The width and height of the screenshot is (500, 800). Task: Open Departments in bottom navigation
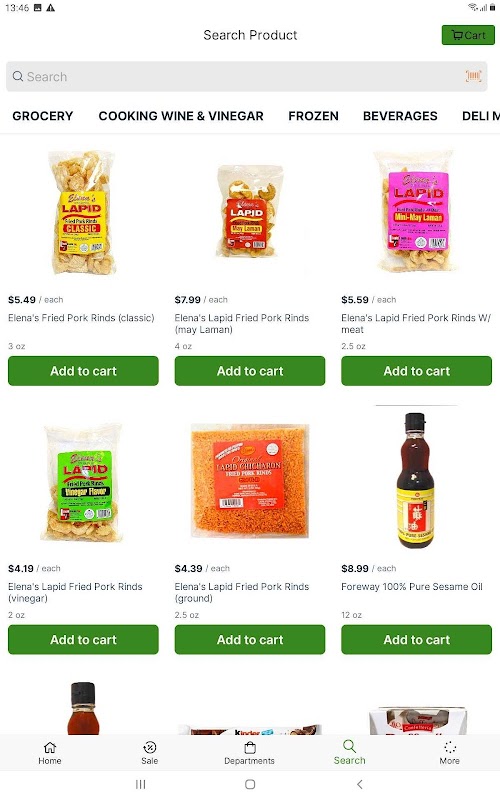coord(249,753)
